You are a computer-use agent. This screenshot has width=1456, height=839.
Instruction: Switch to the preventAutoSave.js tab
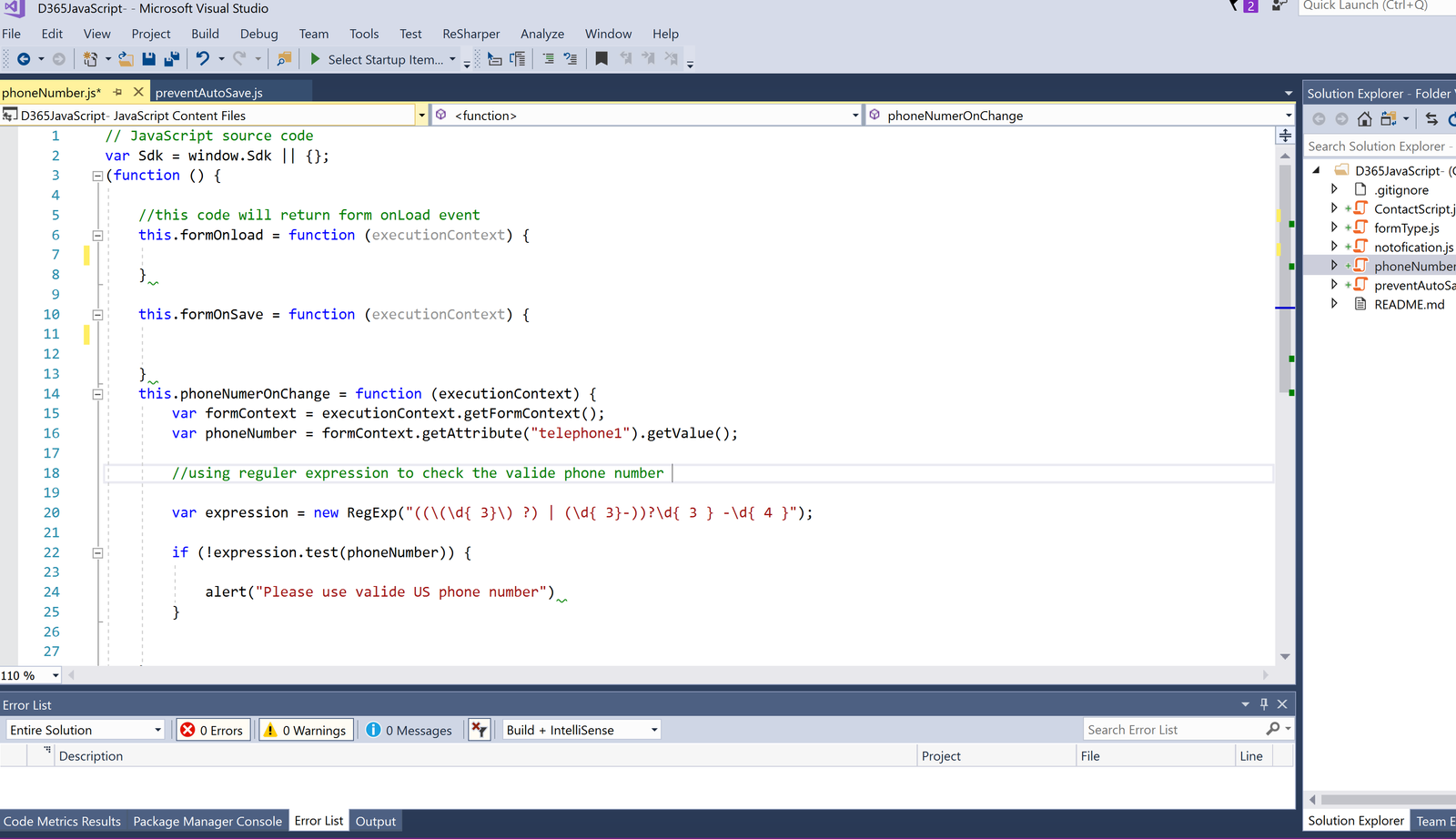click(209, 93)
